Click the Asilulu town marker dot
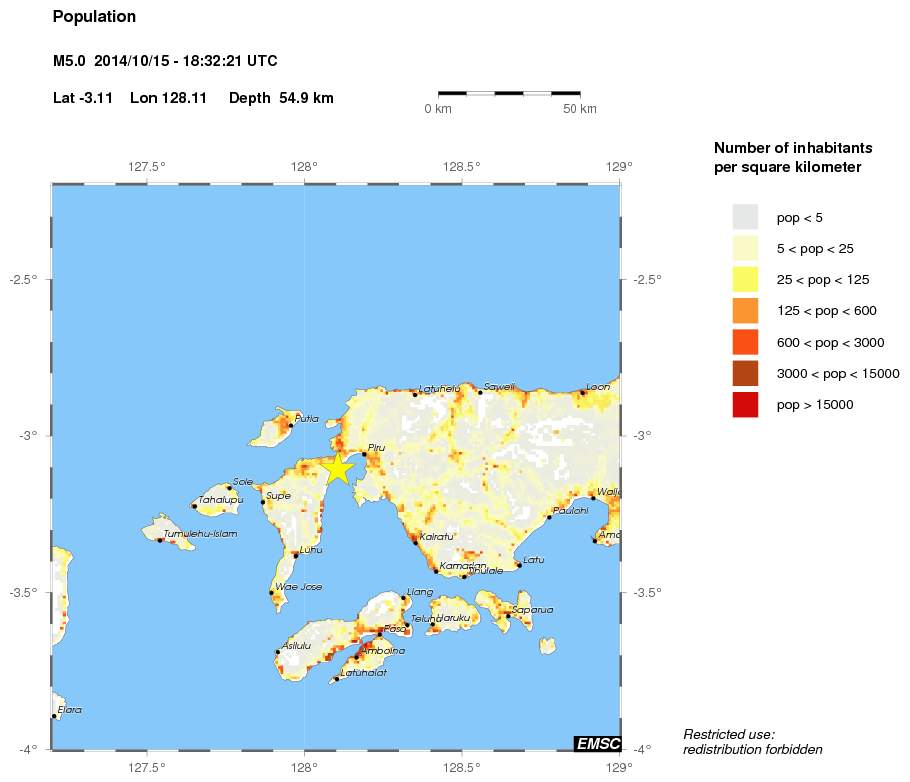Screen dimensions: 910x782 click(278, 652)
